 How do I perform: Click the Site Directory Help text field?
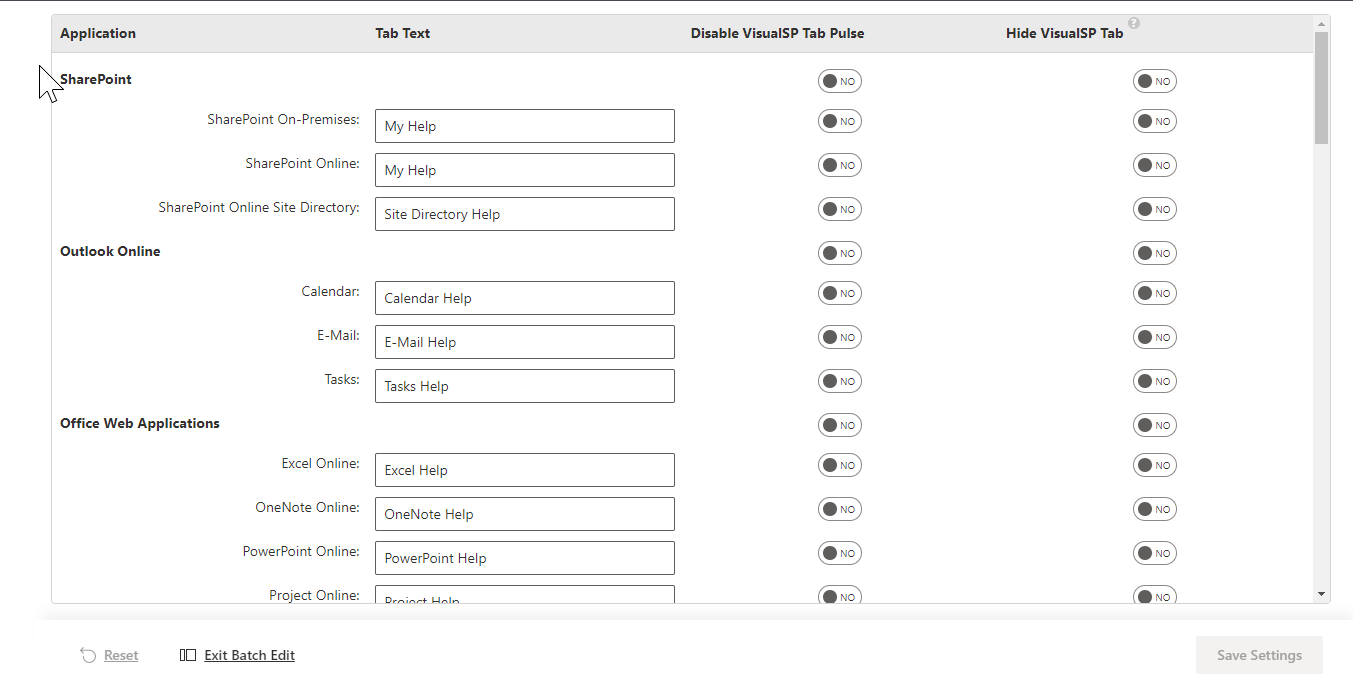tap(524, 214)
